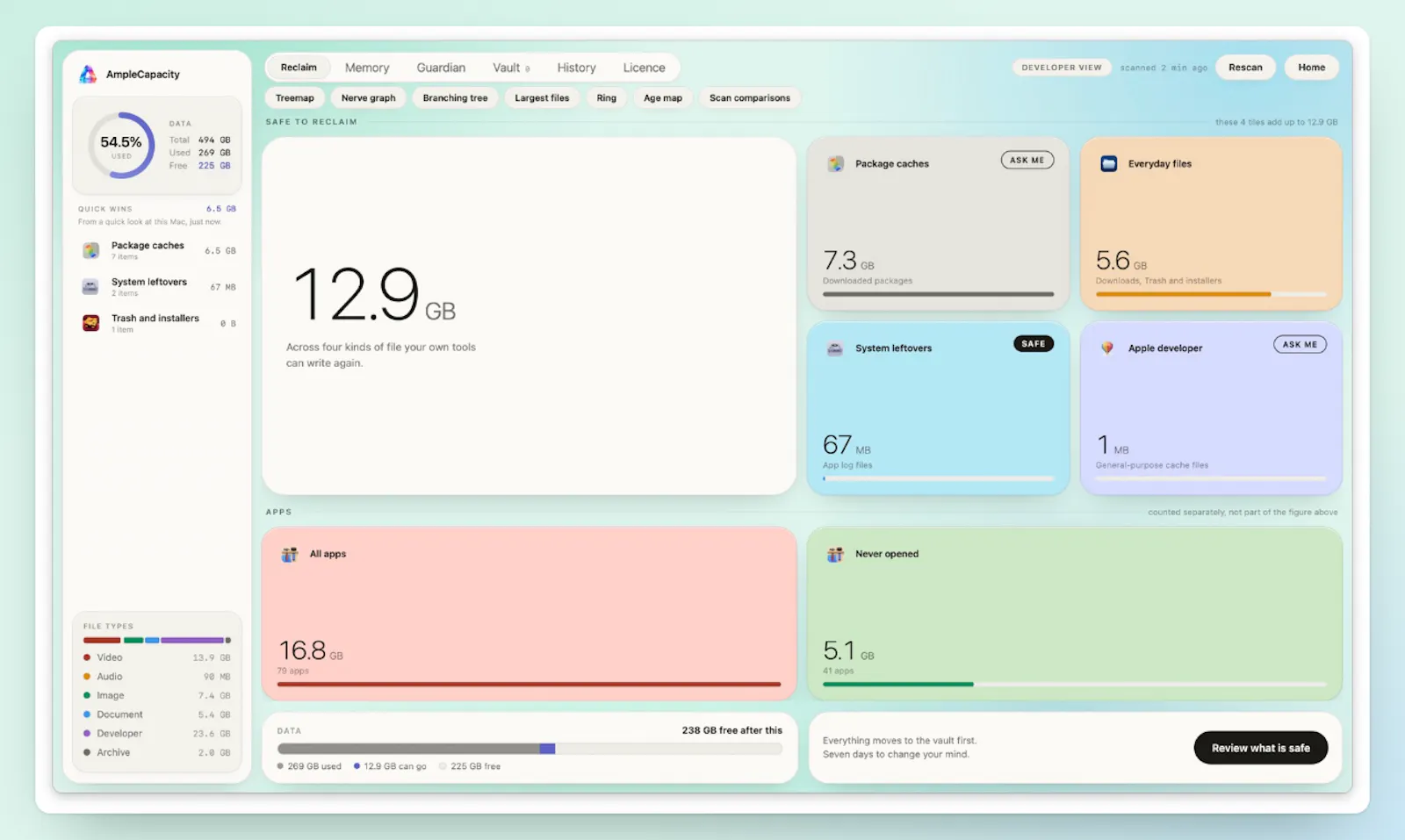
Task: Click the Package caches icon in Quick Wins
Action: coord(90,251)
